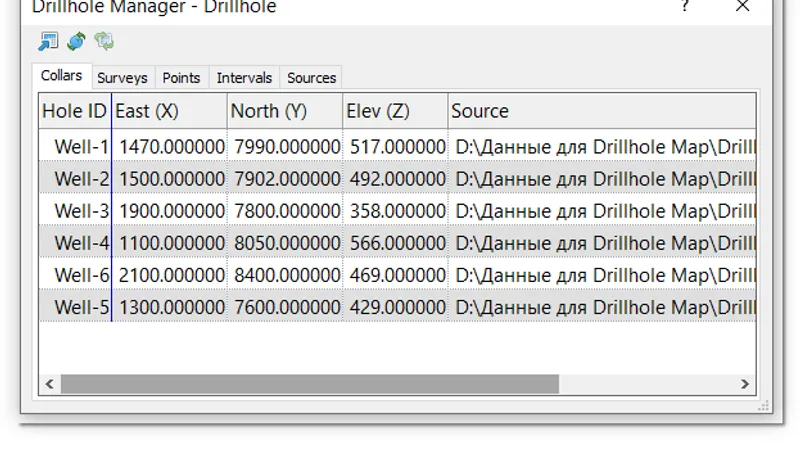Click Well-6 elevation cell 469.000000

pyautogui.click(x=395, y=275)
